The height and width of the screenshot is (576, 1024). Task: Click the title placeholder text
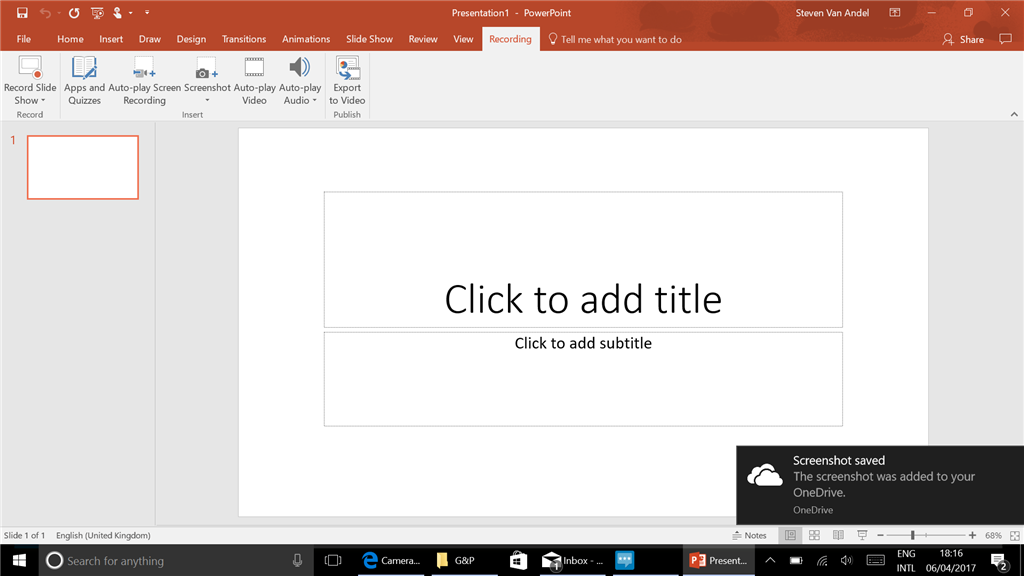tap(583, 299)
